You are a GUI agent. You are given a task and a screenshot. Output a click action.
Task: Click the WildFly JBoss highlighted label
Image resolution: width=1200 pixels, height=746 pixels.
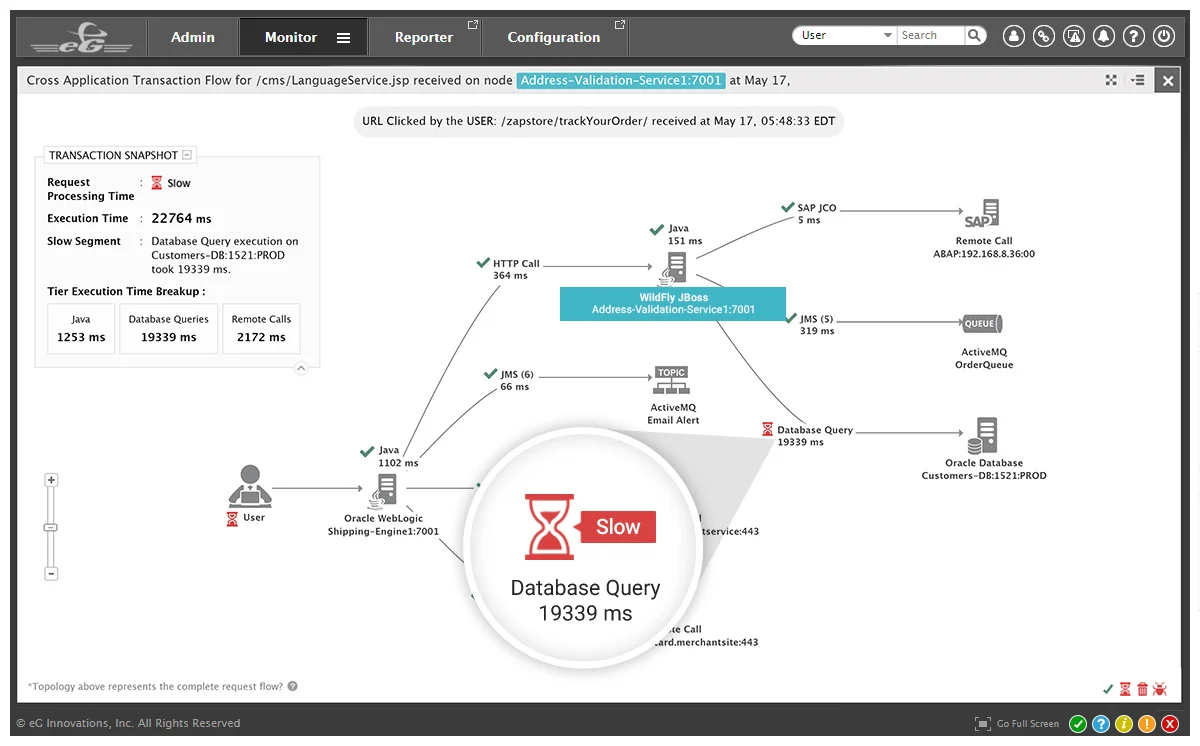(673, 304)
